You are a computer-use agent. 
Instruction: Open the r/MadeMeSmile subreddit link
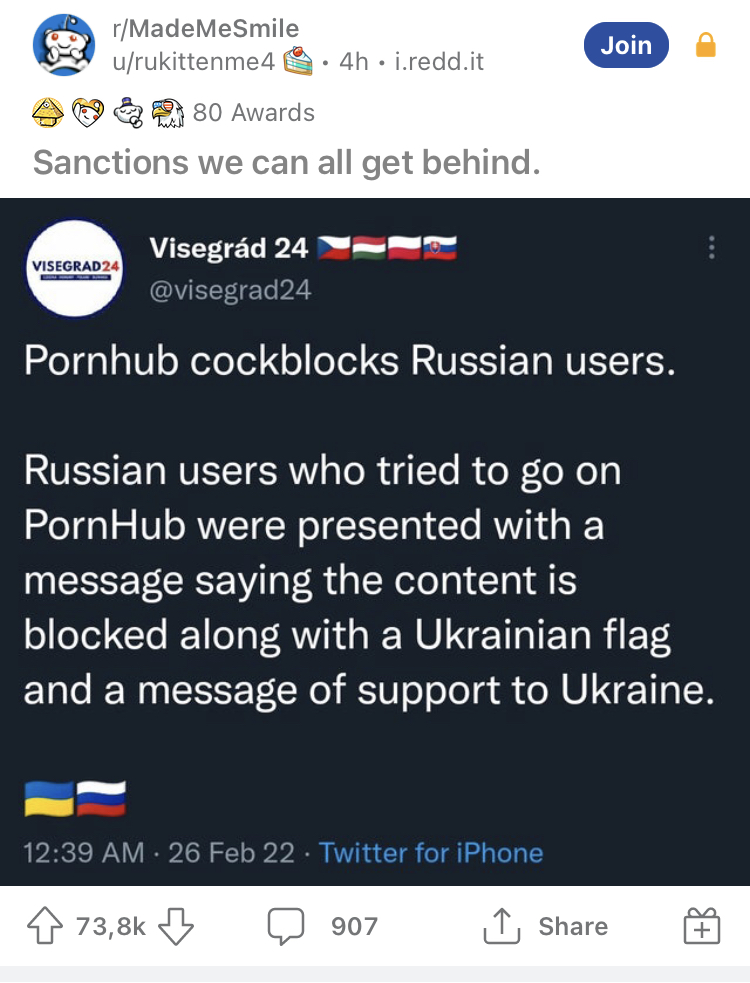[x=204, y=28]
